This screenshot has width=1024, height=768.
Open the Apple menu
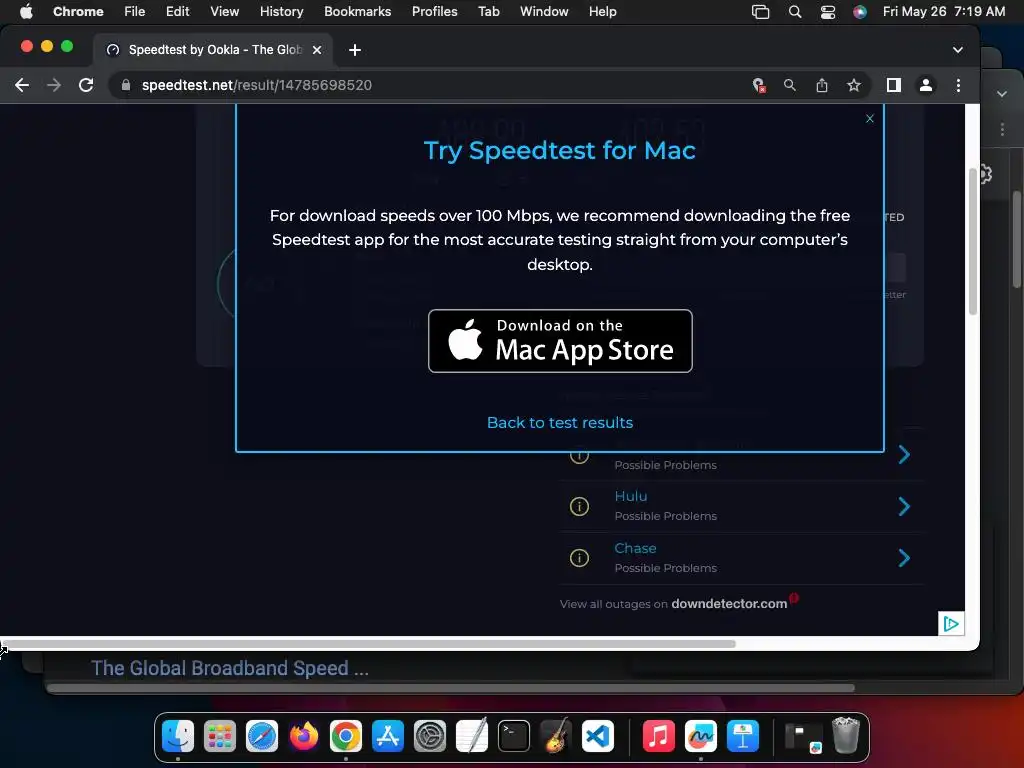(x=26, y=11)
